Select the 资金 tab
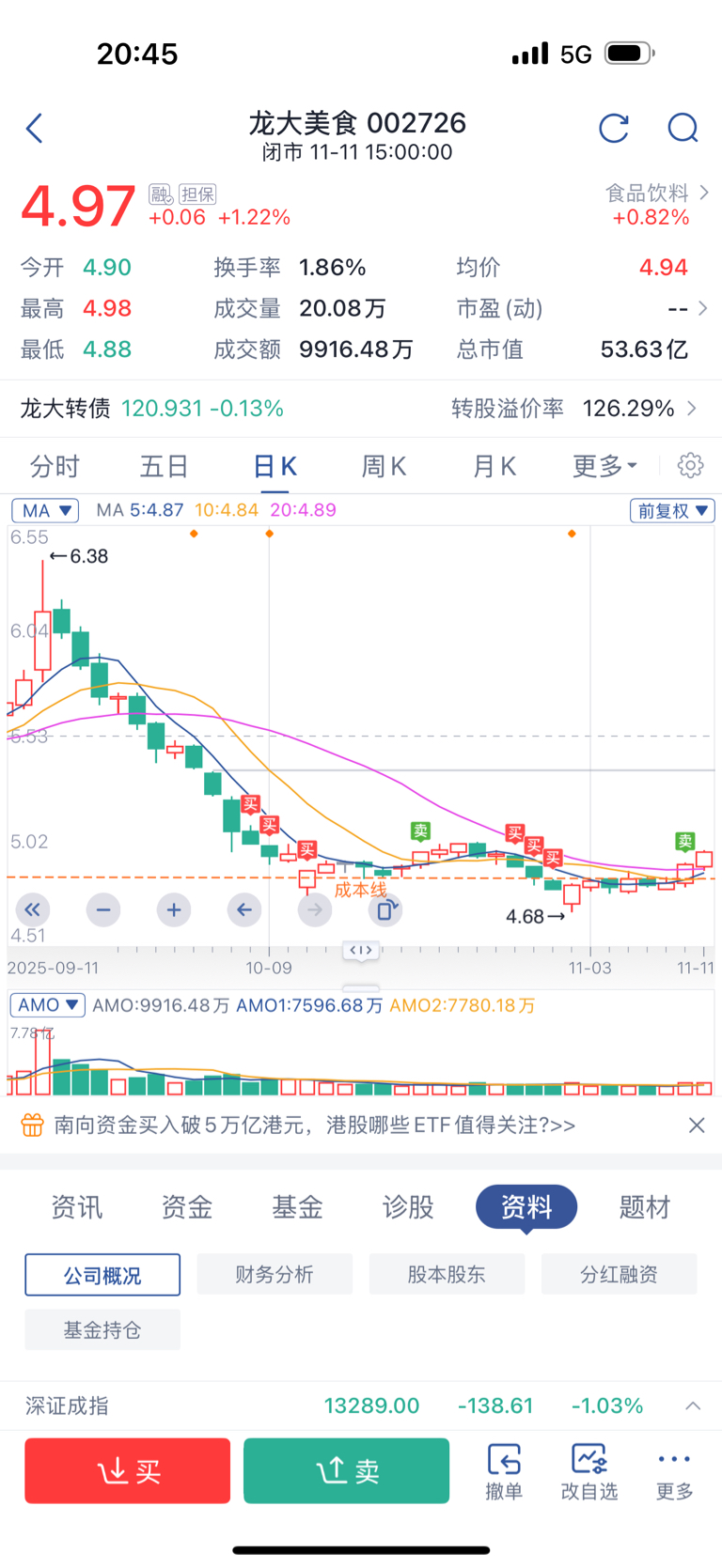 point(187,1207)
